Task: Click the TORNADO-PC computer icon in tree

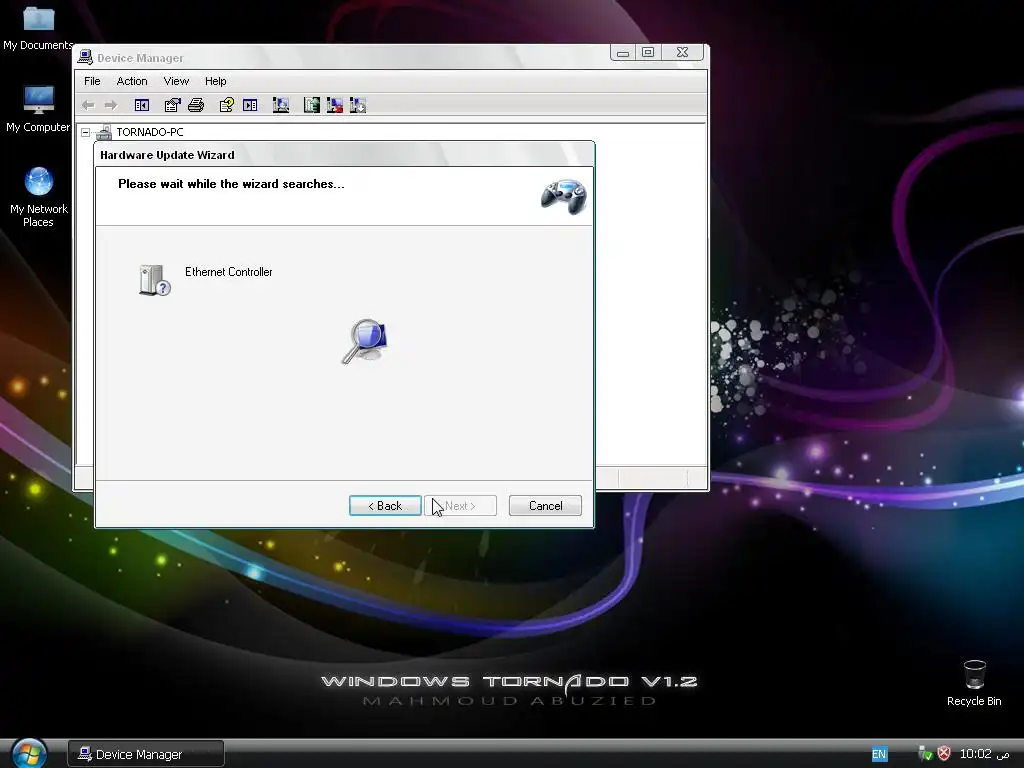Action: (x=104, y=133)
